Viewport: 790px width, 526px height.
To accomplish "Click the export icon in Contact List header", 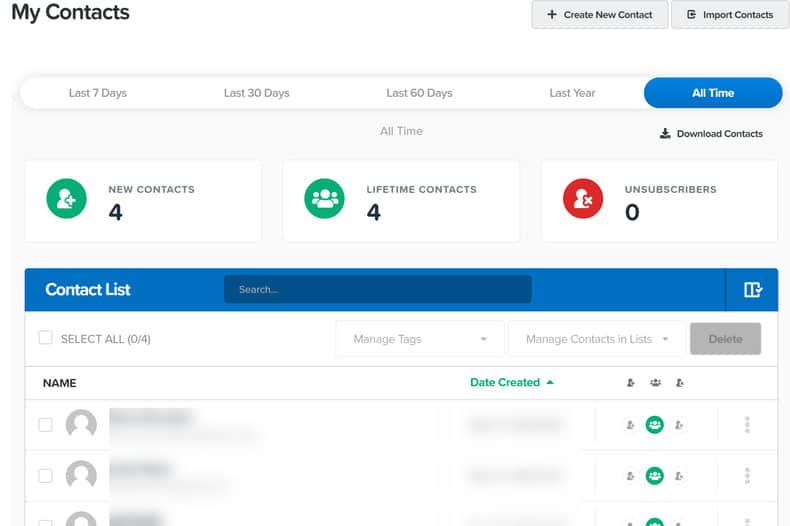I will point(753,289).
